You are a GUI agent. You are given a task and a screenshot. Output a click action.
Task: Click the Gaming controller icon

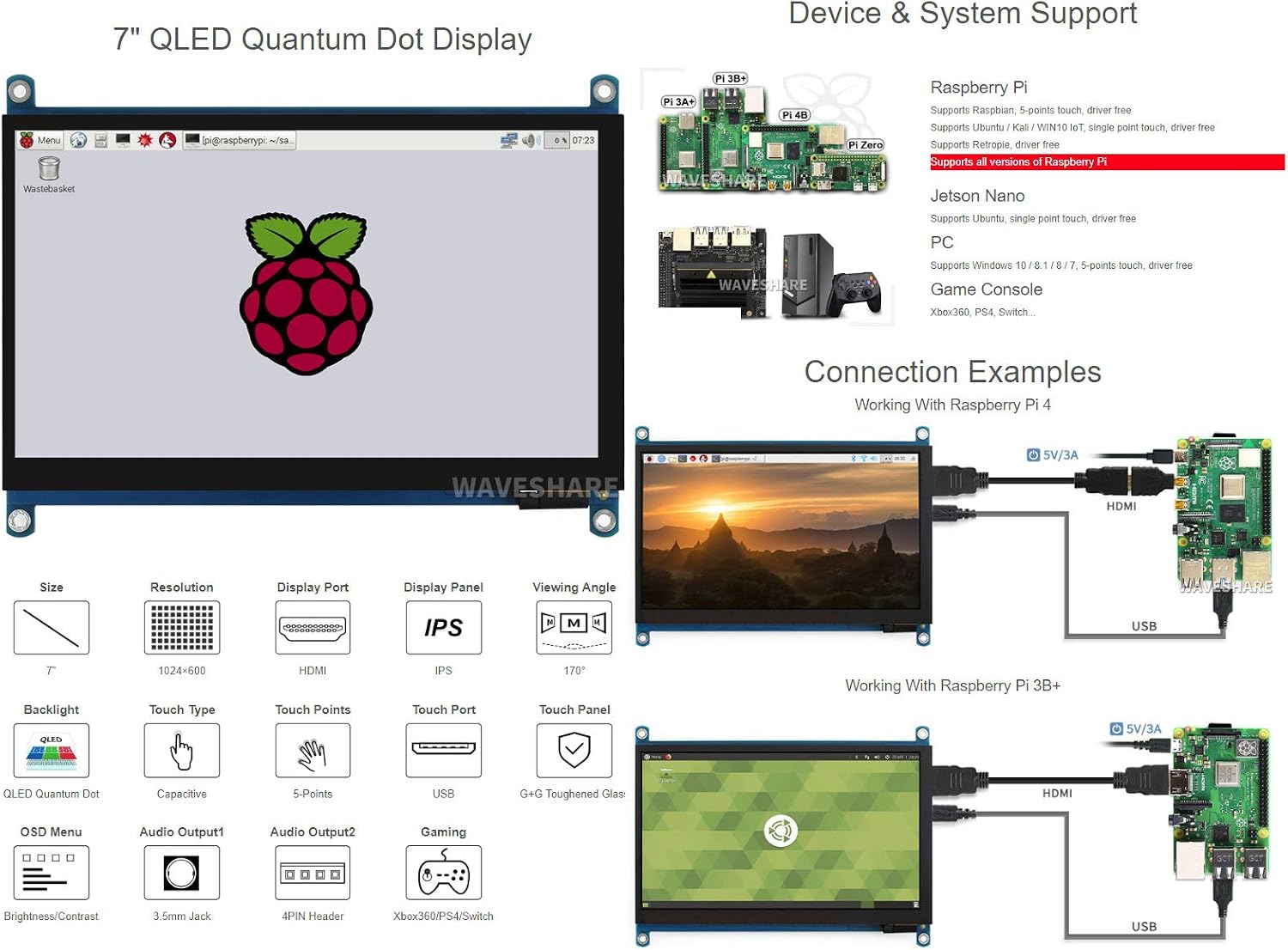(443, 873)
